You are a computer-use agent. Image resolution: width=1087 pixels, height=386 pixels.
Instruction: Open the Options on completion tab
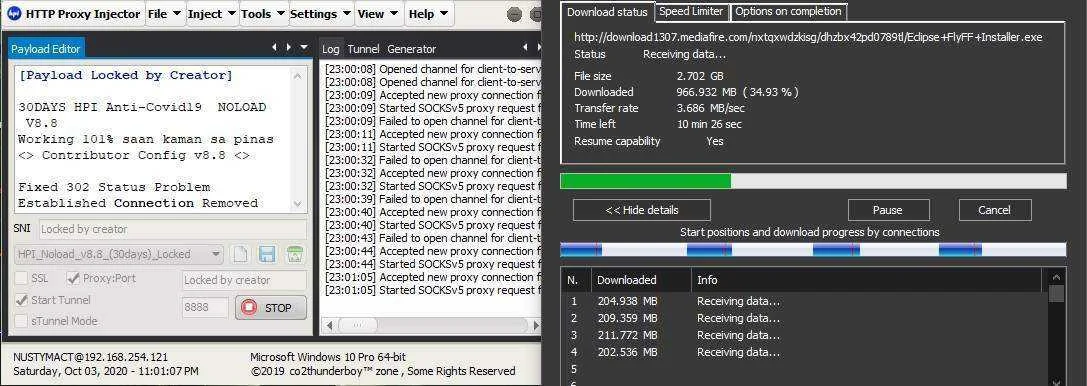[x=788, y=11]
